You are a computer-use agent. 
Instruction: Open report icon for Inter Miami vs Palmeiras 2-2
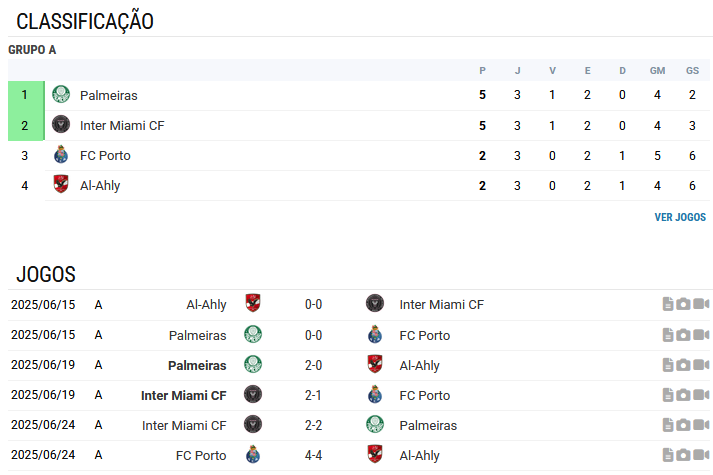click(668, 425)
